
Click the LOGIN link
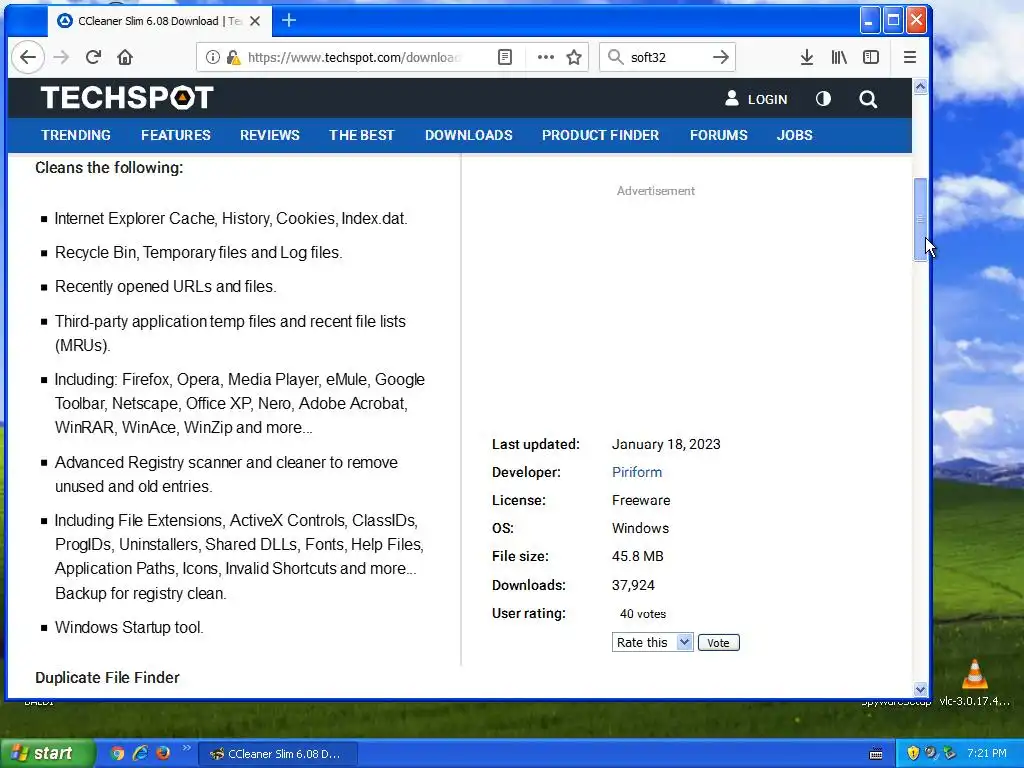(x=767, y=99)
